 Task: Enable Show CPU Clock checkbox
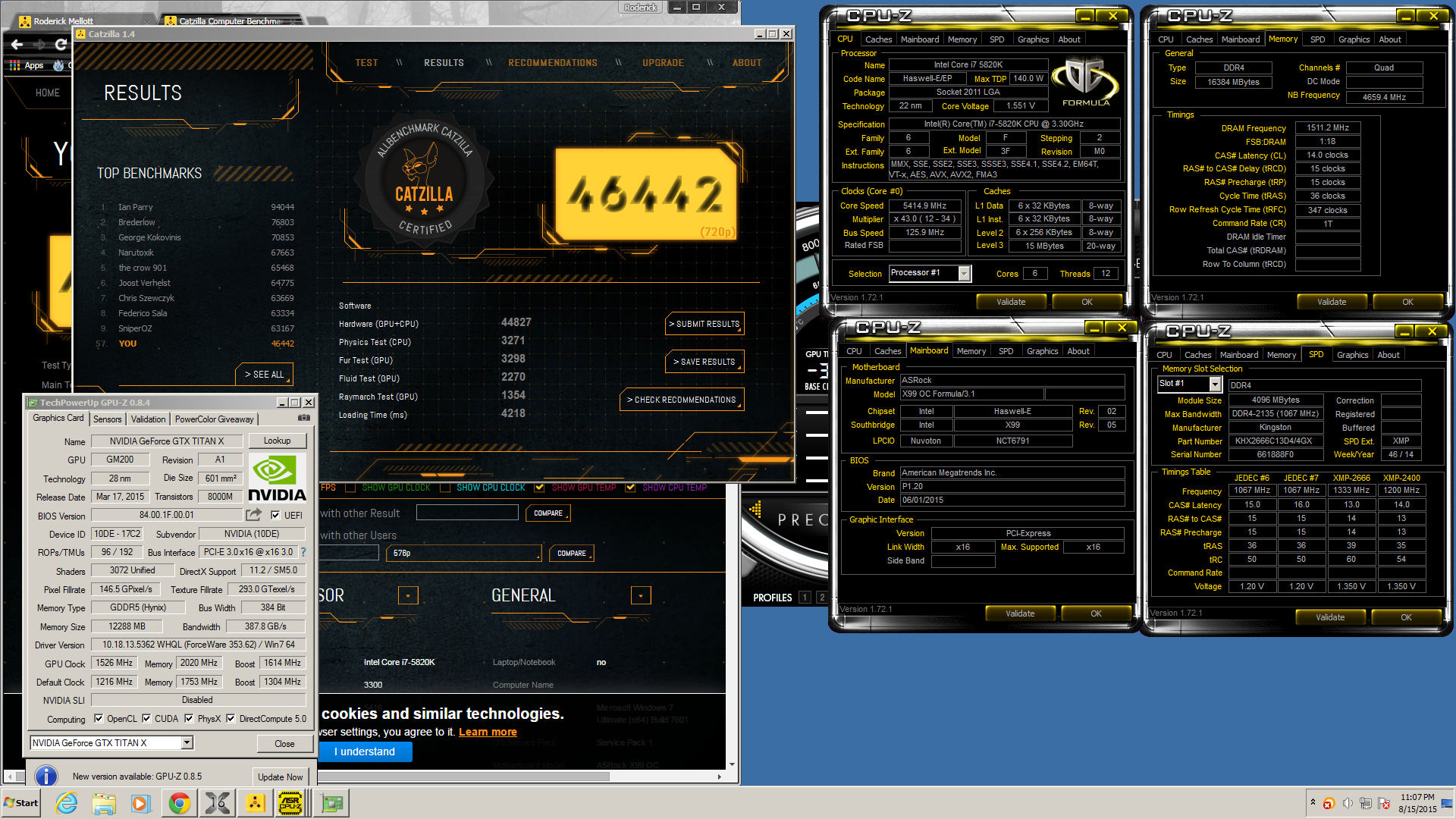(x=445, y=488)
